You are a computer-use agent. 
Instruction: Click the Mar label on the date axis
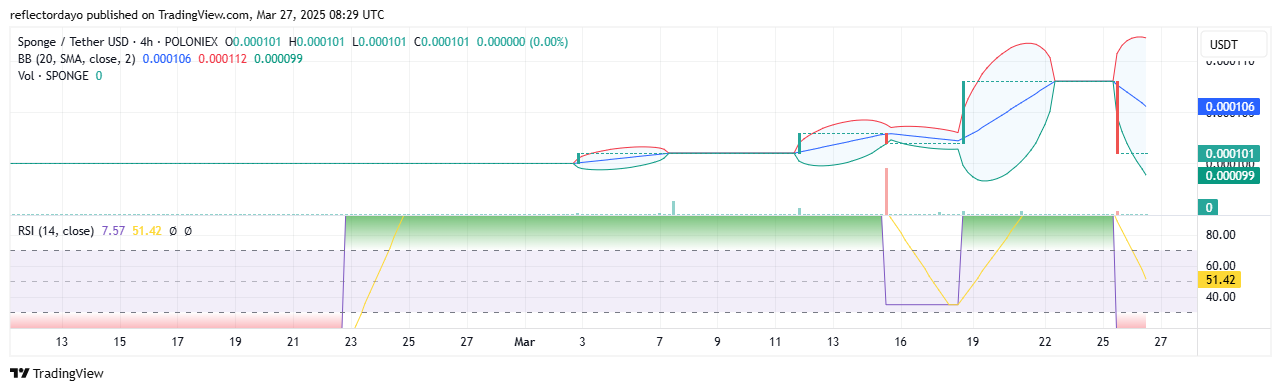point(524,342)
